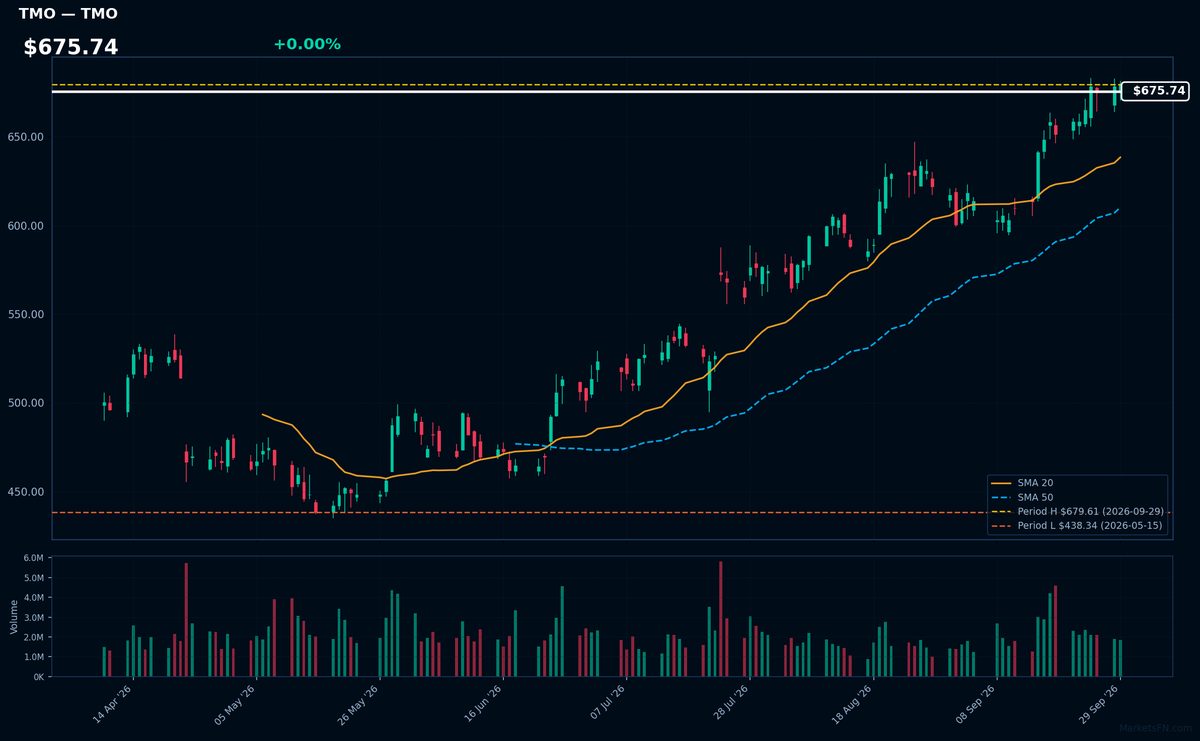Screen dimensions: 1200x741
Task: Click the 16 Jun '26 date label
Action: pos(483,705)
